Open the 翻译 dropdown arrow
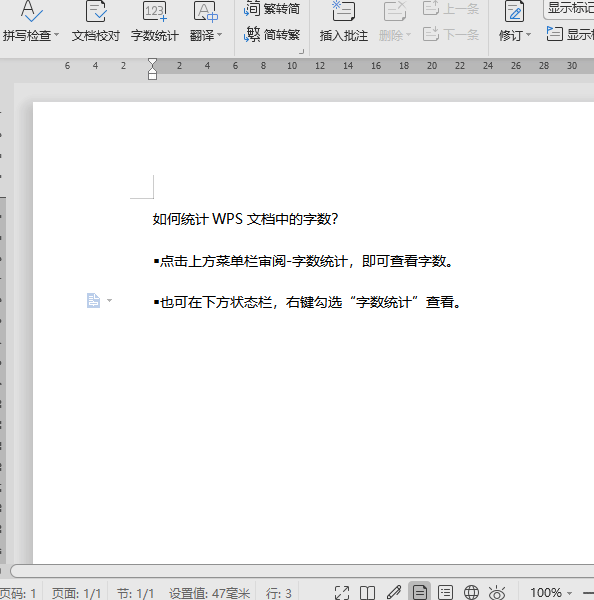 tap(219, 35)
